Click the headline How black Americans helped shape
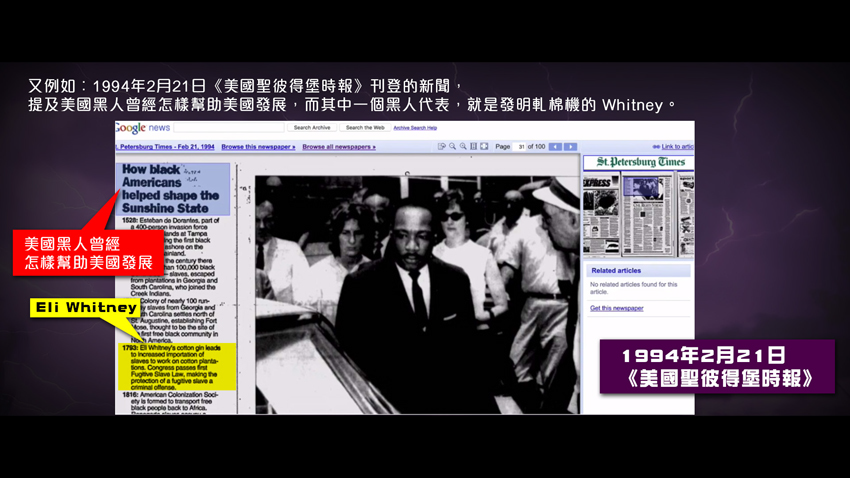 [172, 189]
